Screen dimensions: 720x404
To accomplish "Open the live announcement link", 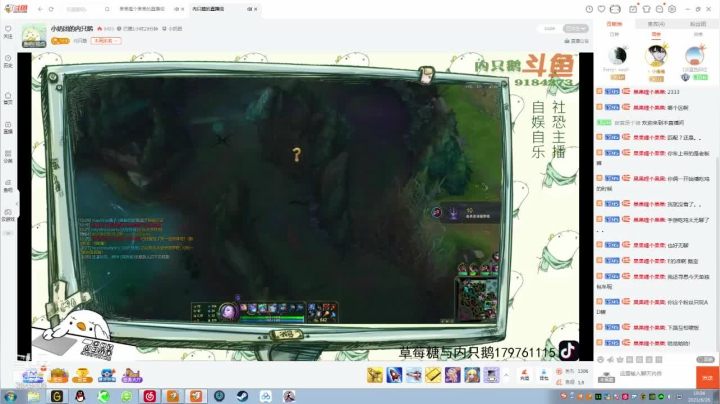I will [576, 41].
